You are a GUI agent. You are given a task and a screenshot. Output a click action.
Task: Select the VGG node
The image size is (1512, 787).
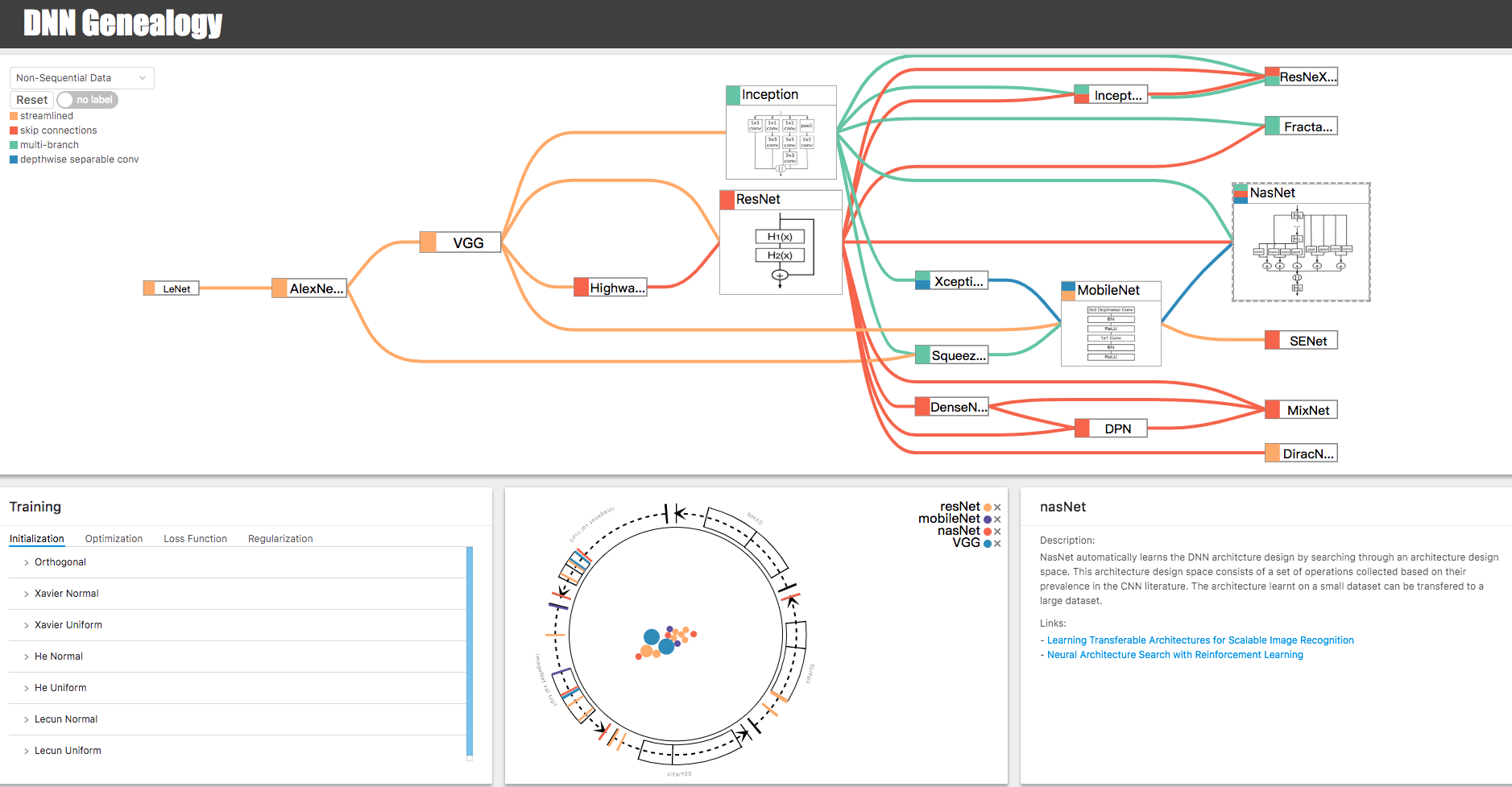coord(460,242)
